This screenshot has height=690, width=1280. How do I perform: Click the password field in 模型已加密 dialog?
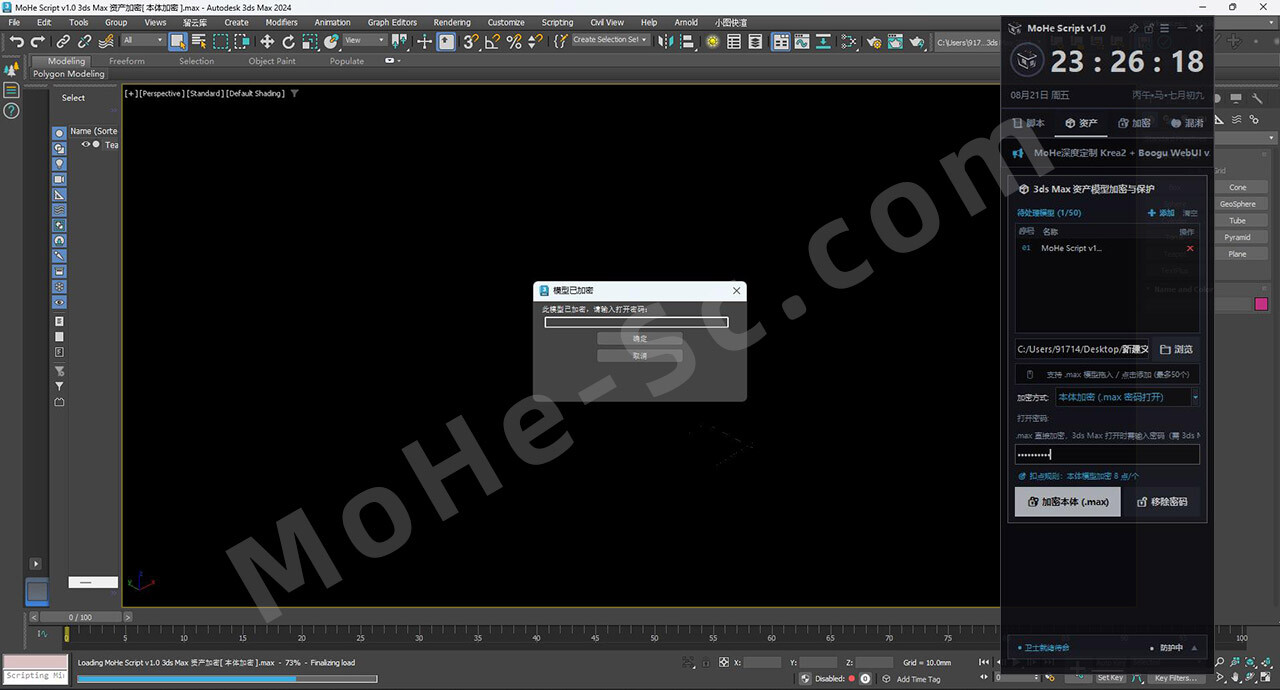(x=636, y=322)
